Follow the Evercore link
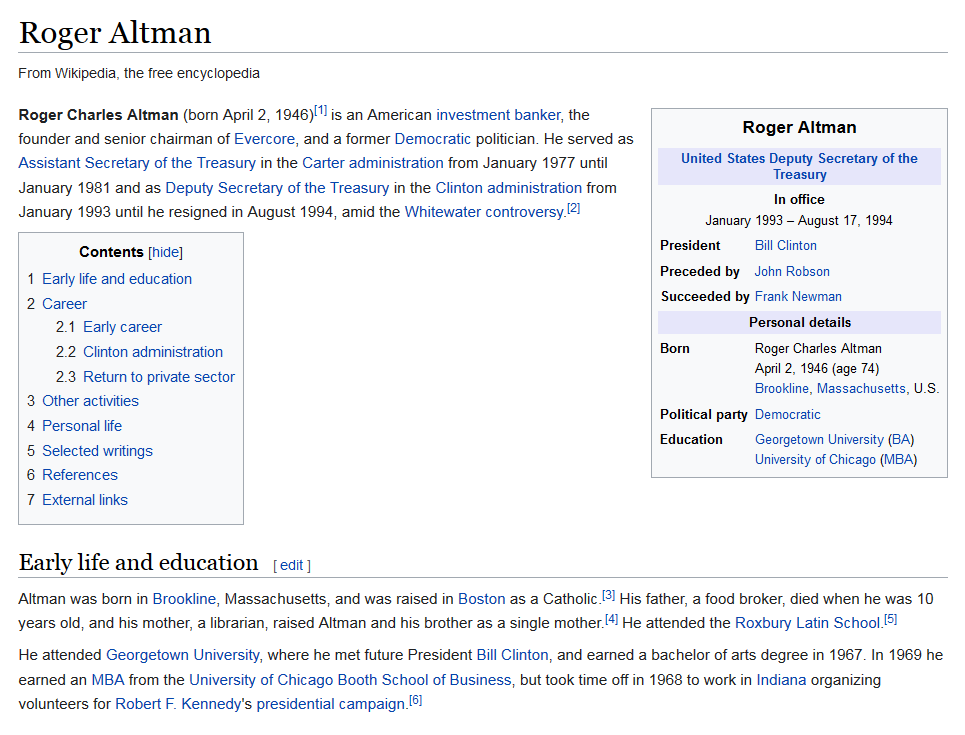 click(265, 139)
